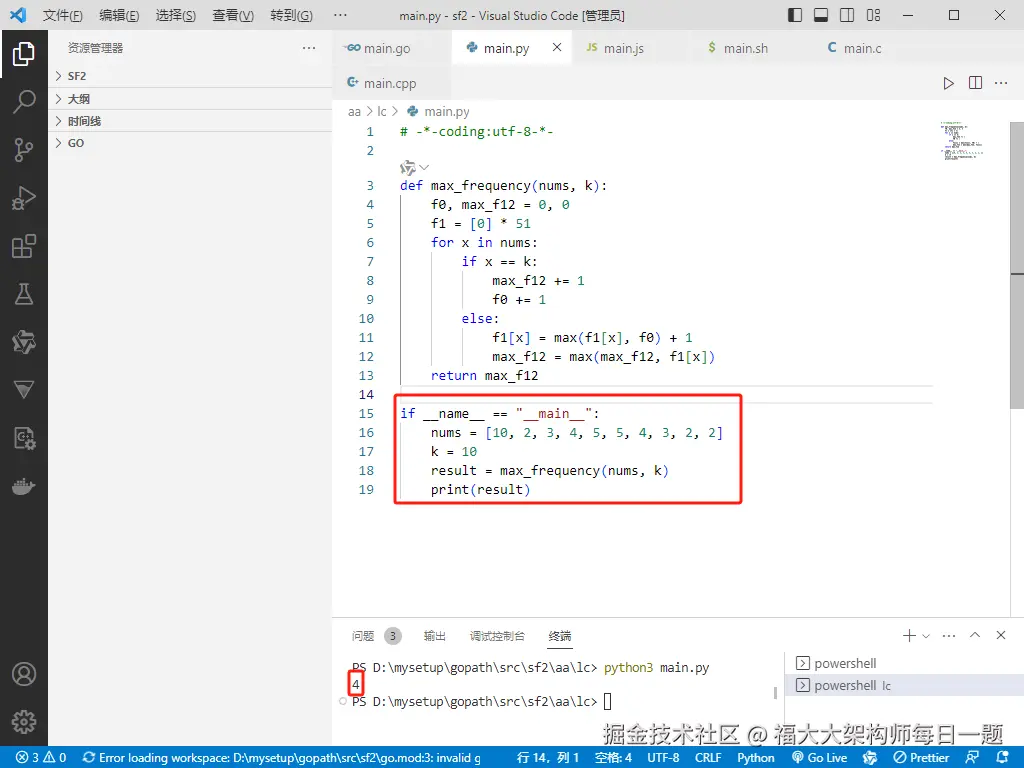Close the terminal panel
The width and height of the screenshot is (1024, 768).
tap(1000, 635)
